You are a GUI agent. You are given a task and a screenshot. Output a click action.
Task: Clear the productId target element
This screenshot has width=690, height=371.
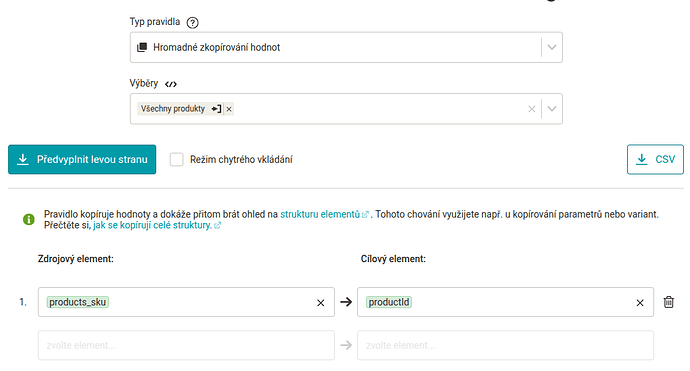[x=640, y=302]
